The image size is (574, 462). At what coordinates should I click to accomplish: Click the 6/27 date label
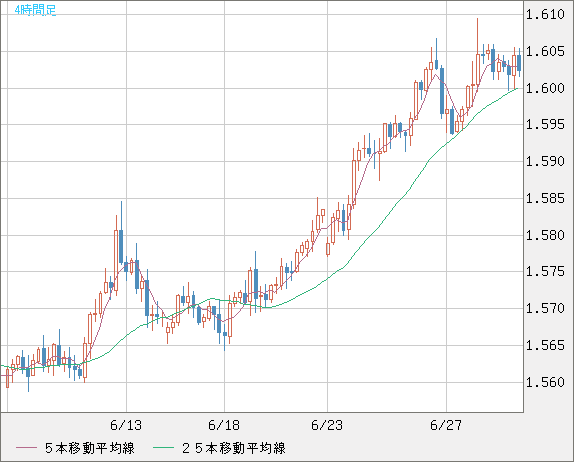click(x=446, y=425)
